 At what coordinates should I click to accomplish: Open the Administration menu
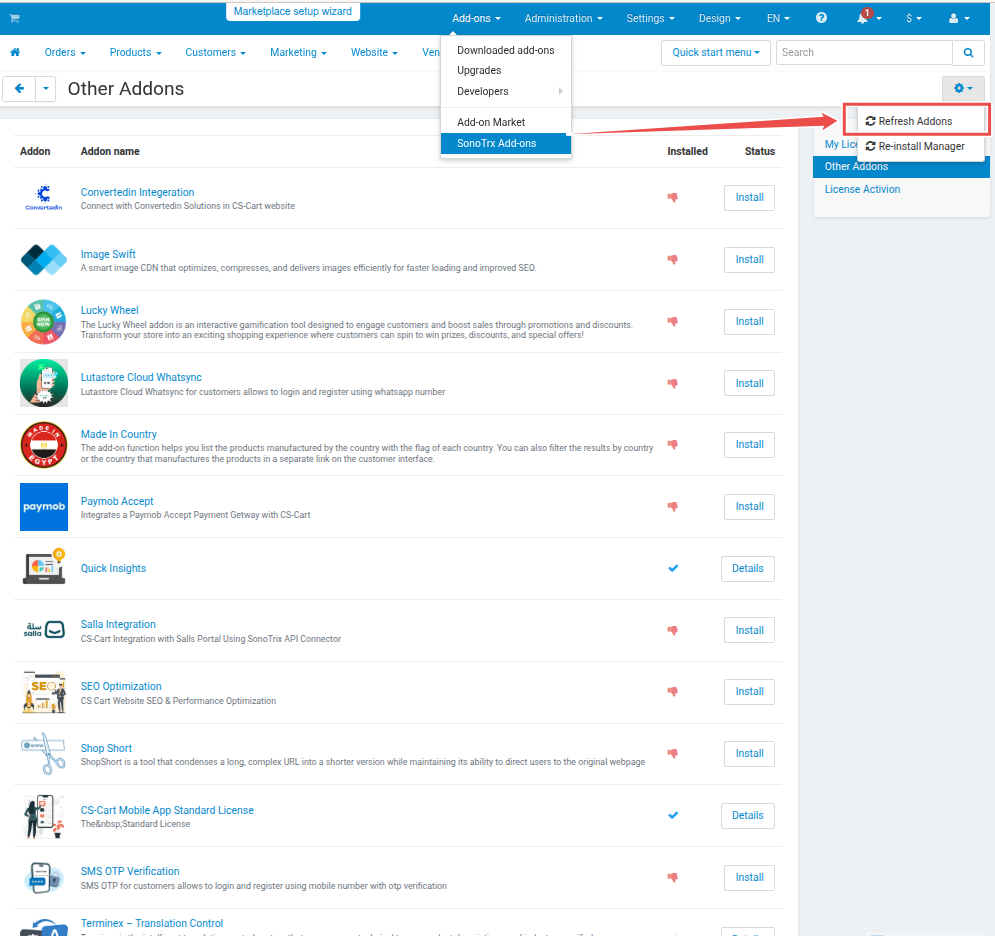[x=563, y=18]
